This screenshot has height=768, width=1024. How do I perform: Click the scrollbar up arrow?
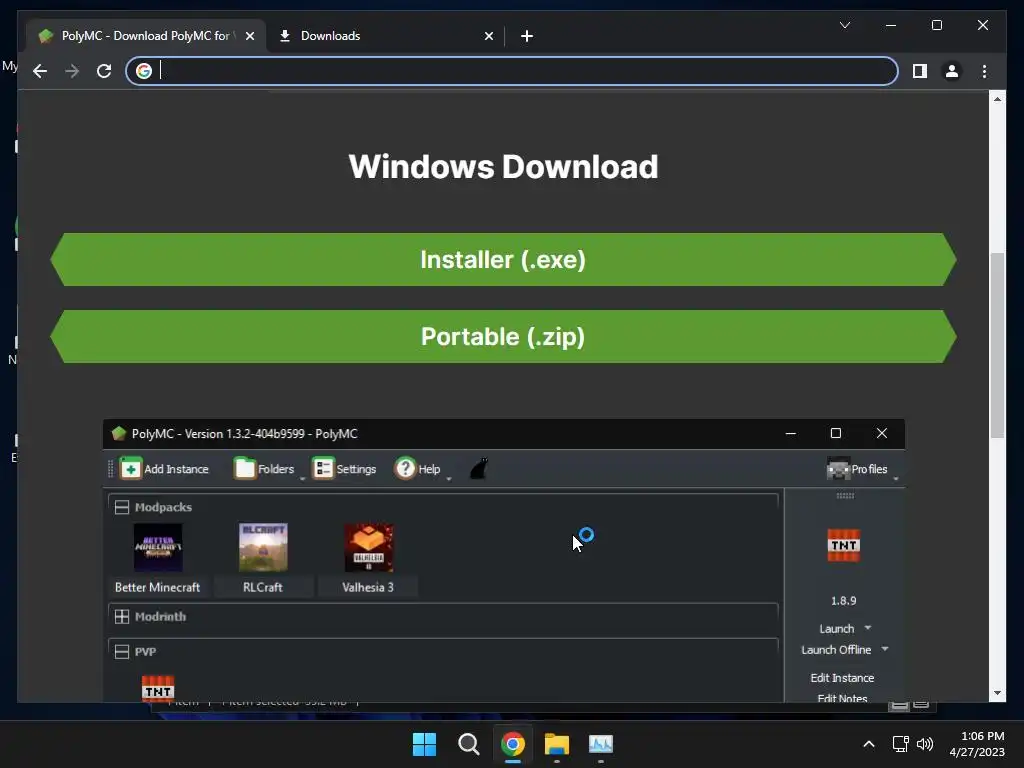(997, 99)
